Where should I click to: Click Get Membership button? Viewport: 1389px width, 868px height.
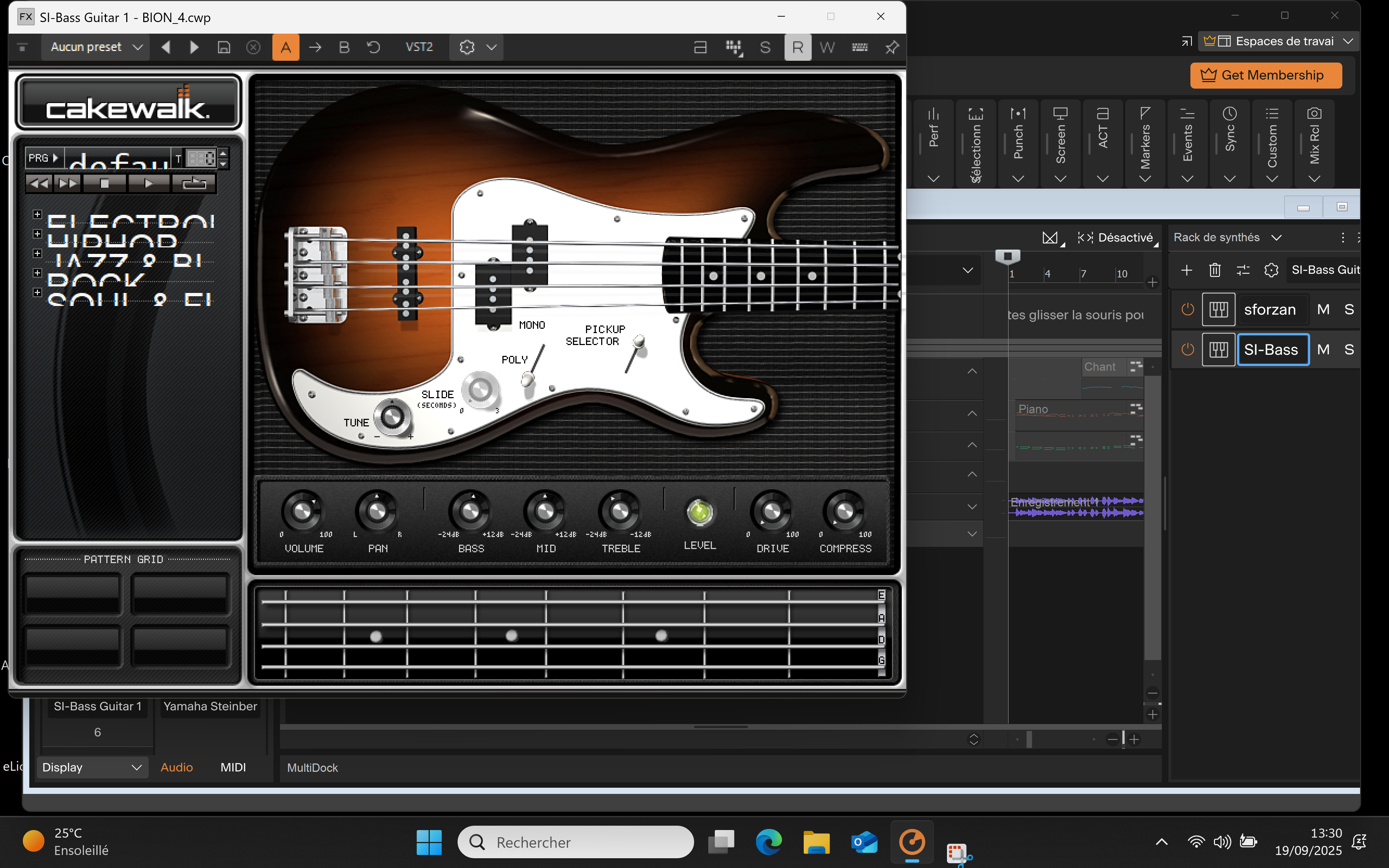coord(1266,75)
